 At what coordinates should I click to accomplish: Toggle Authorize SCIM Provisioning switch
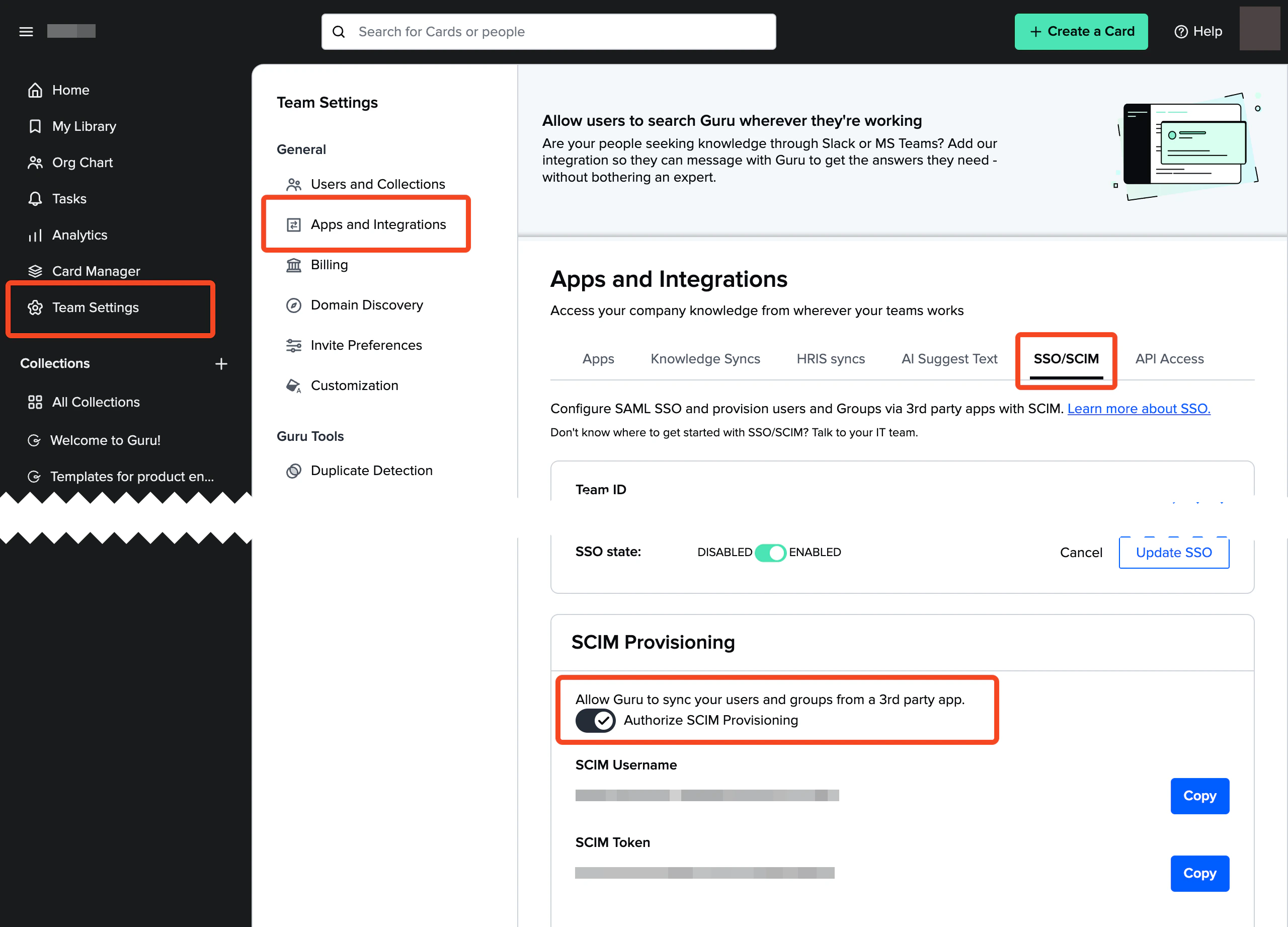coord(595,721)
